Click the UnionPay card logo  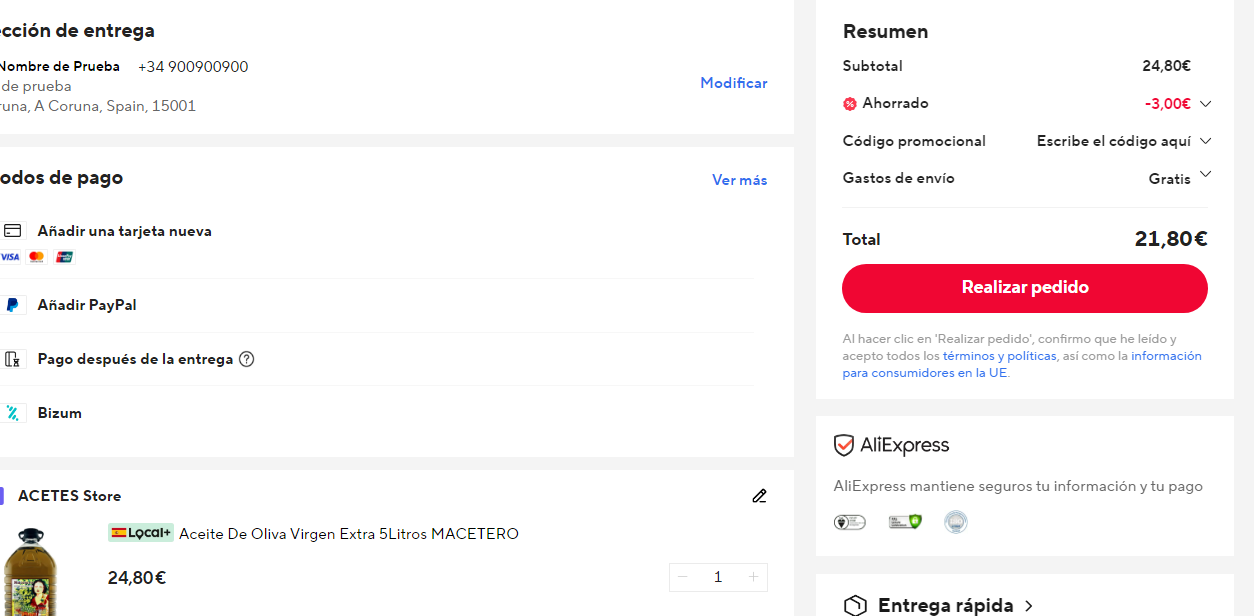point(65,257)
